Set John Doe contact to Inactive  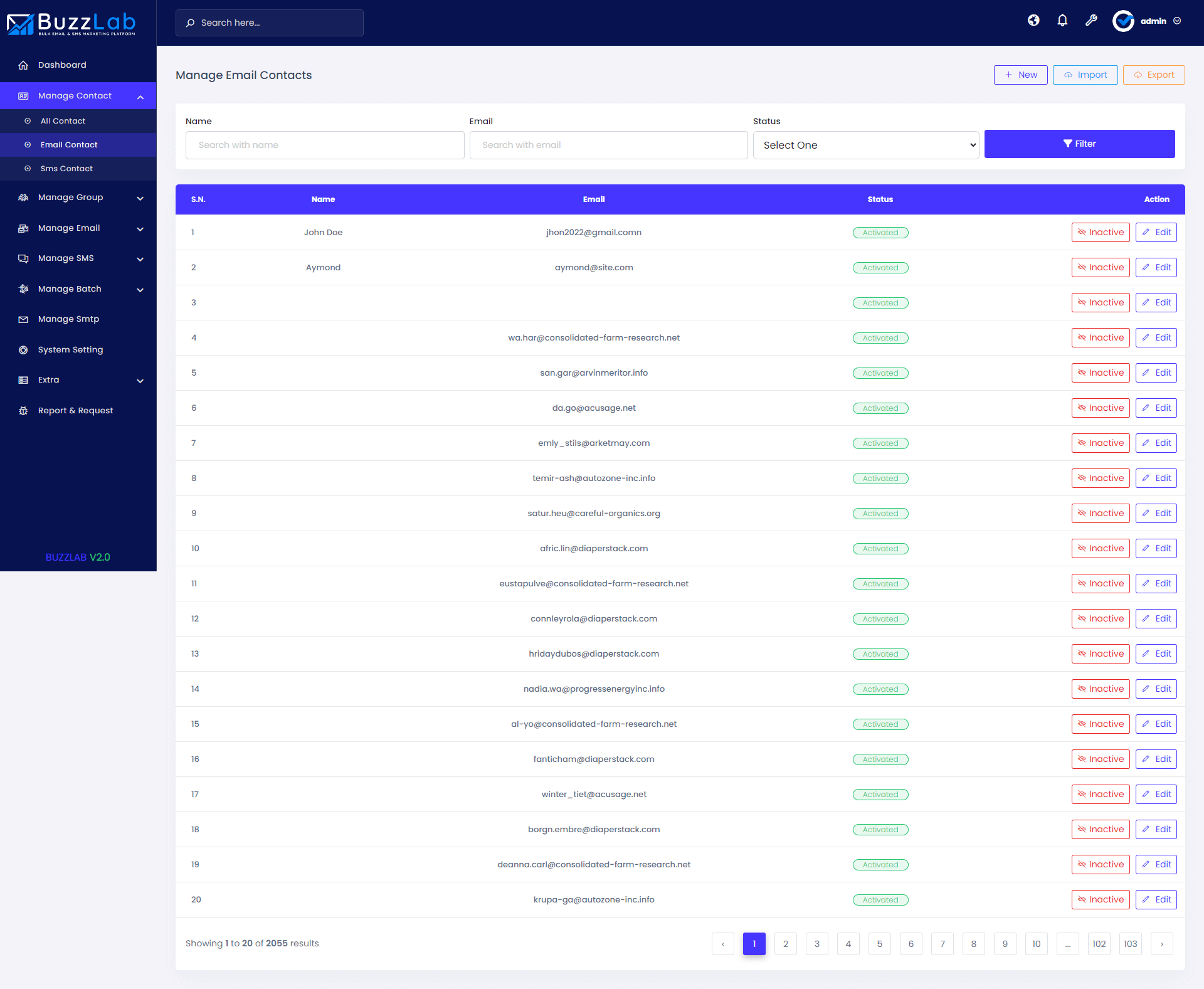click(1100, 233)
